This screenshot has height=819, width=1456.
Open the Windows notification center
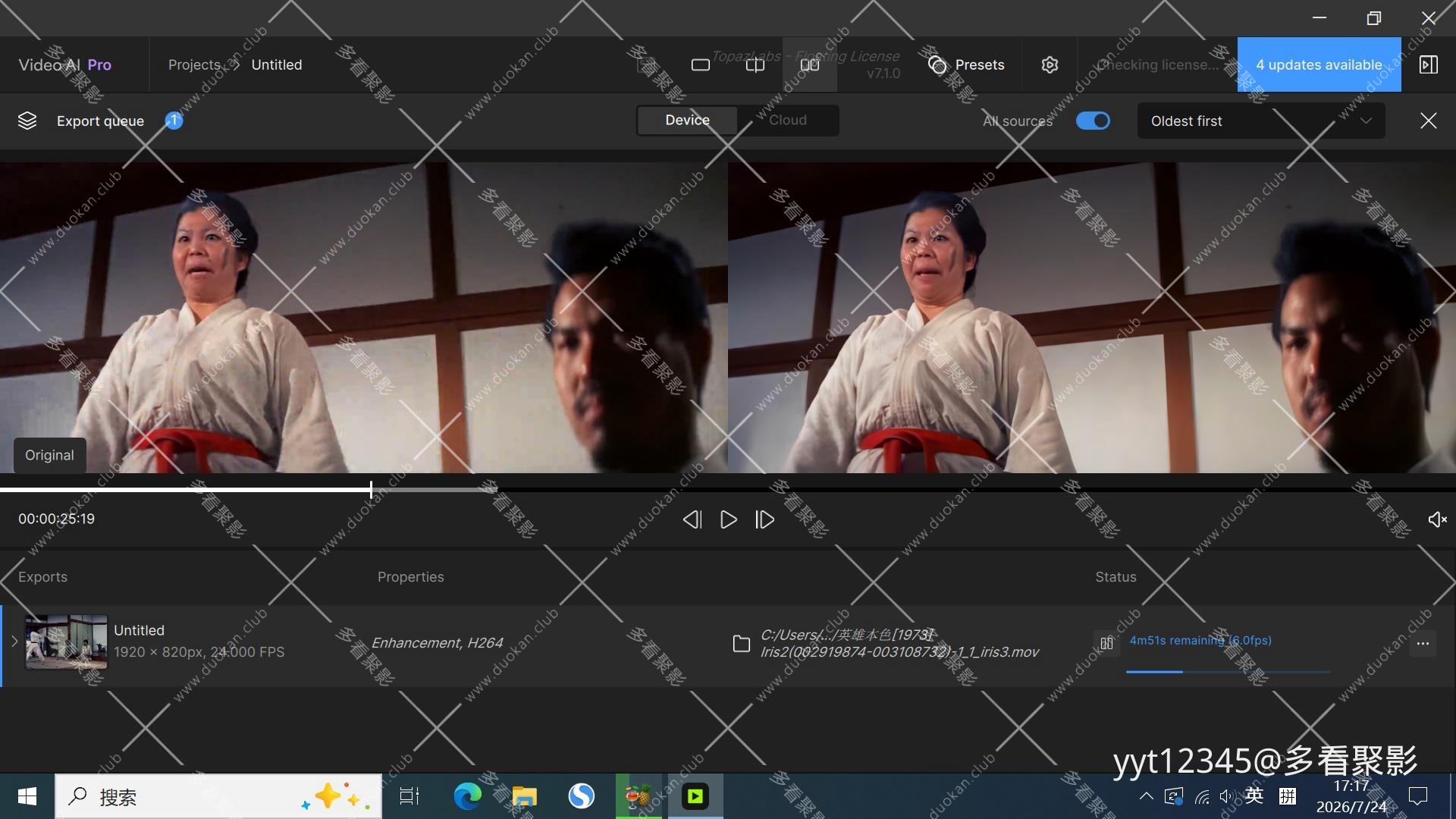(1417, 796)
